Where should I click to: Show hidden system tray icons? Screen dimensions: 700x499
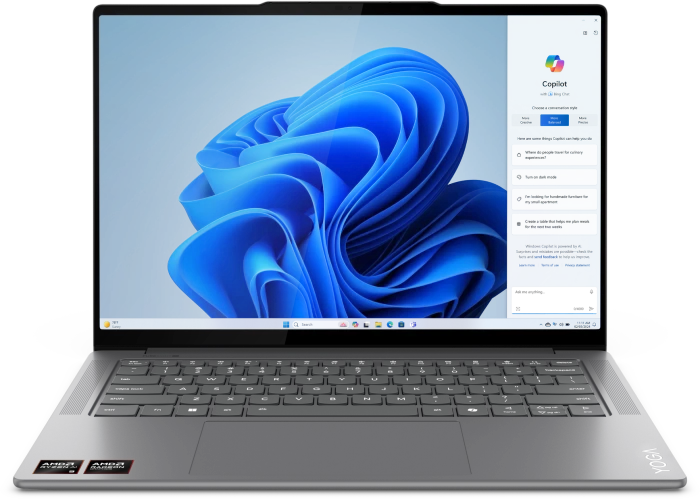pos(541,324)
